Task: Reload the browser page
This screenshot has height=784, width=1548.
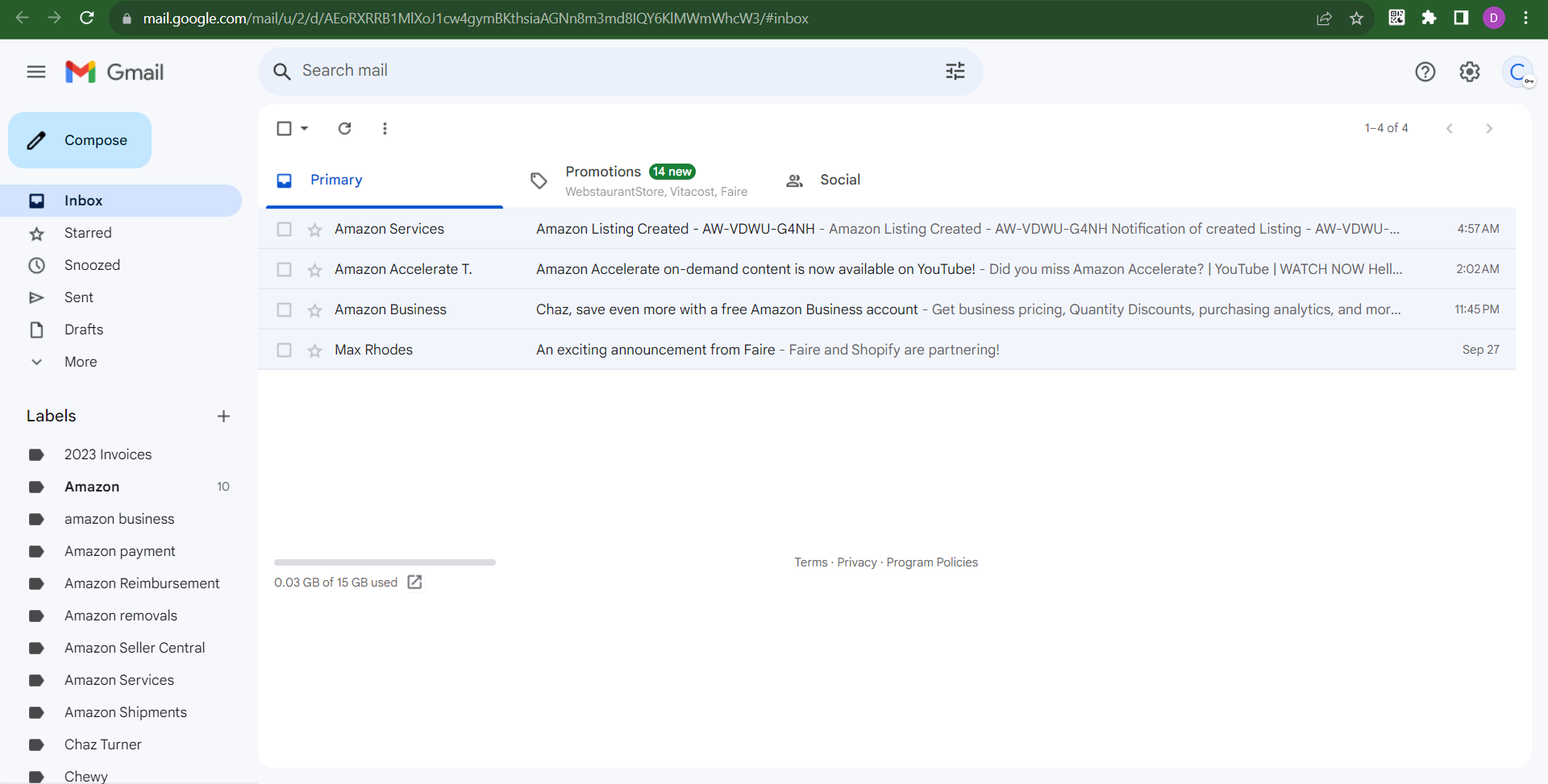Action: [87, 18]
